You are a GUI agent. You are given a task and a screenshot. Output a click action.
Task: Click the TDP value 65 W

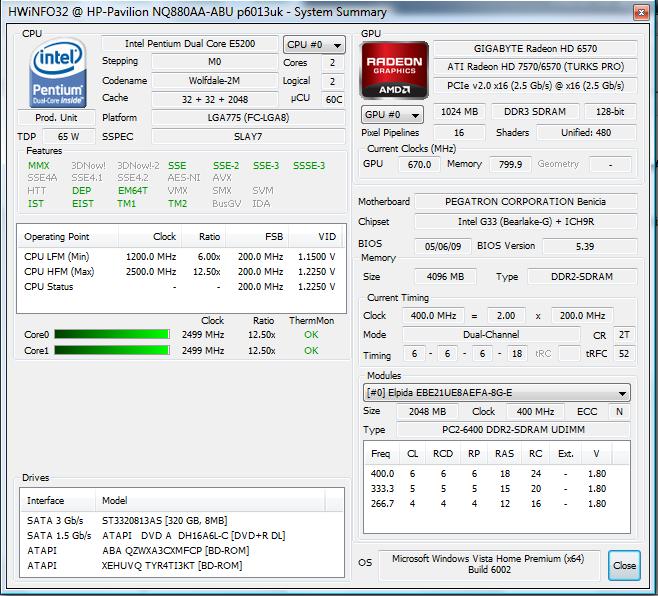pos(68,136)
